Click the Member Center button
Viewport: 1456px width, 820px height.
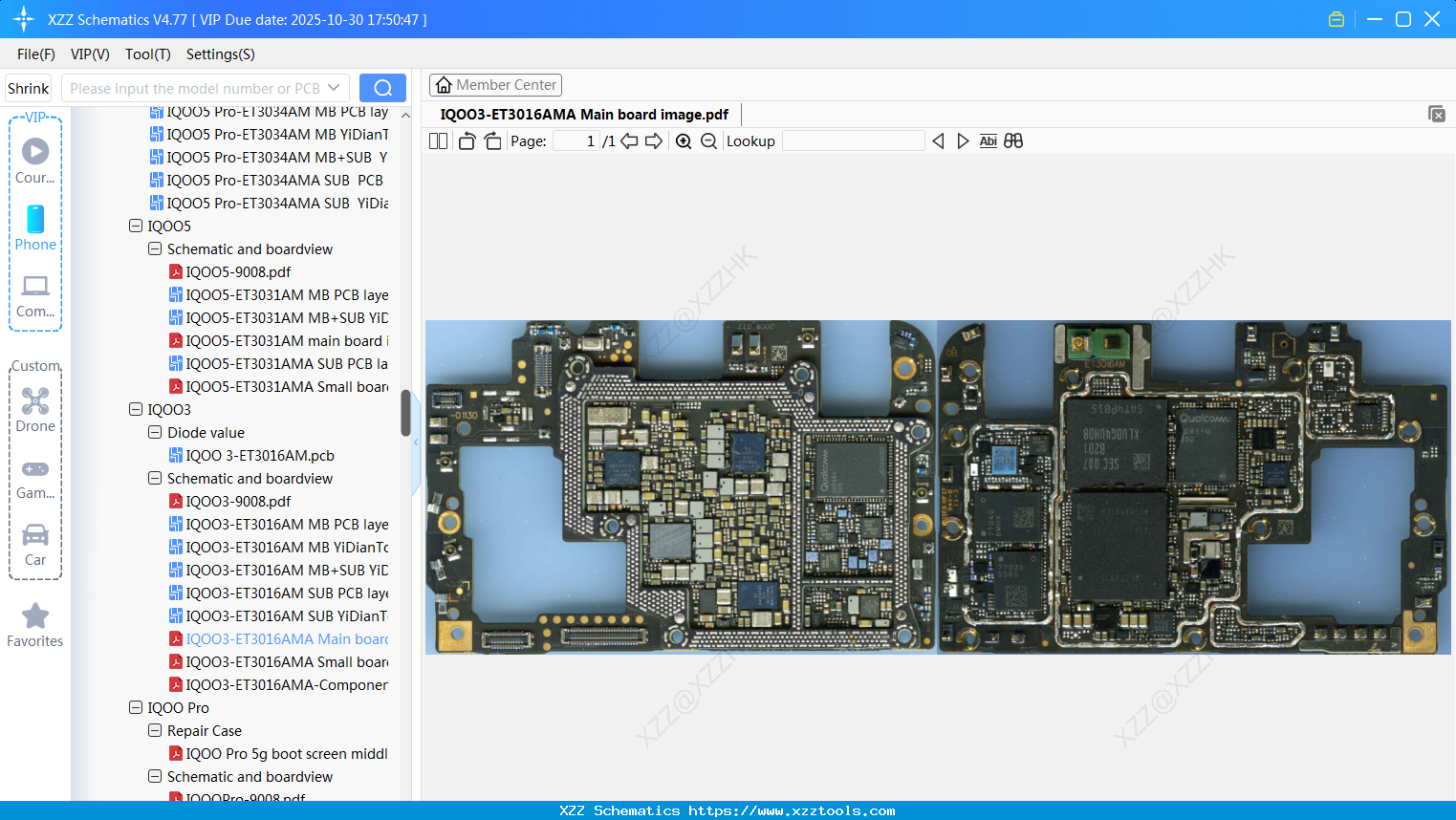[x=495, y=84]
